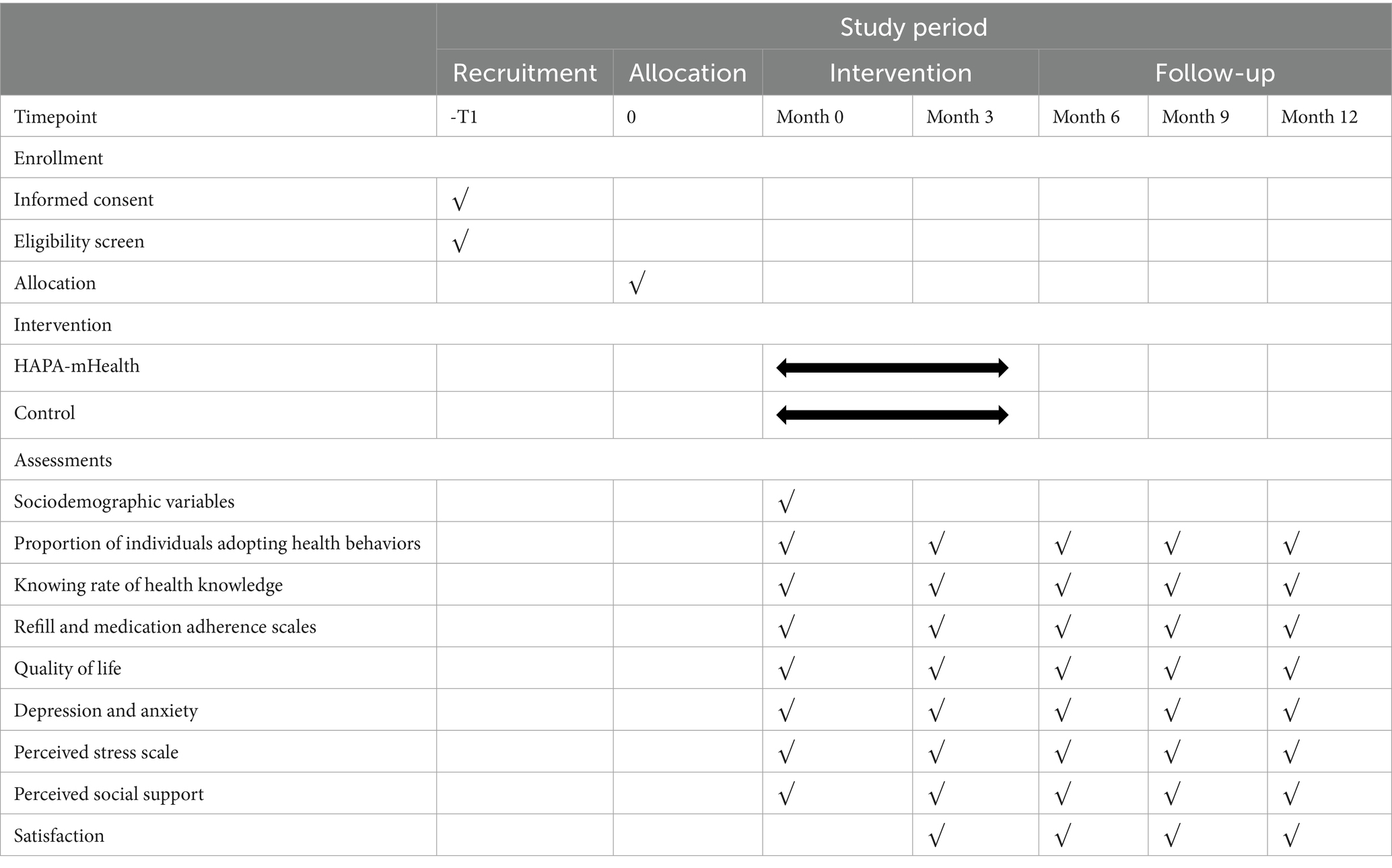Click the Follow-up column header

(x=1214, y=73)
